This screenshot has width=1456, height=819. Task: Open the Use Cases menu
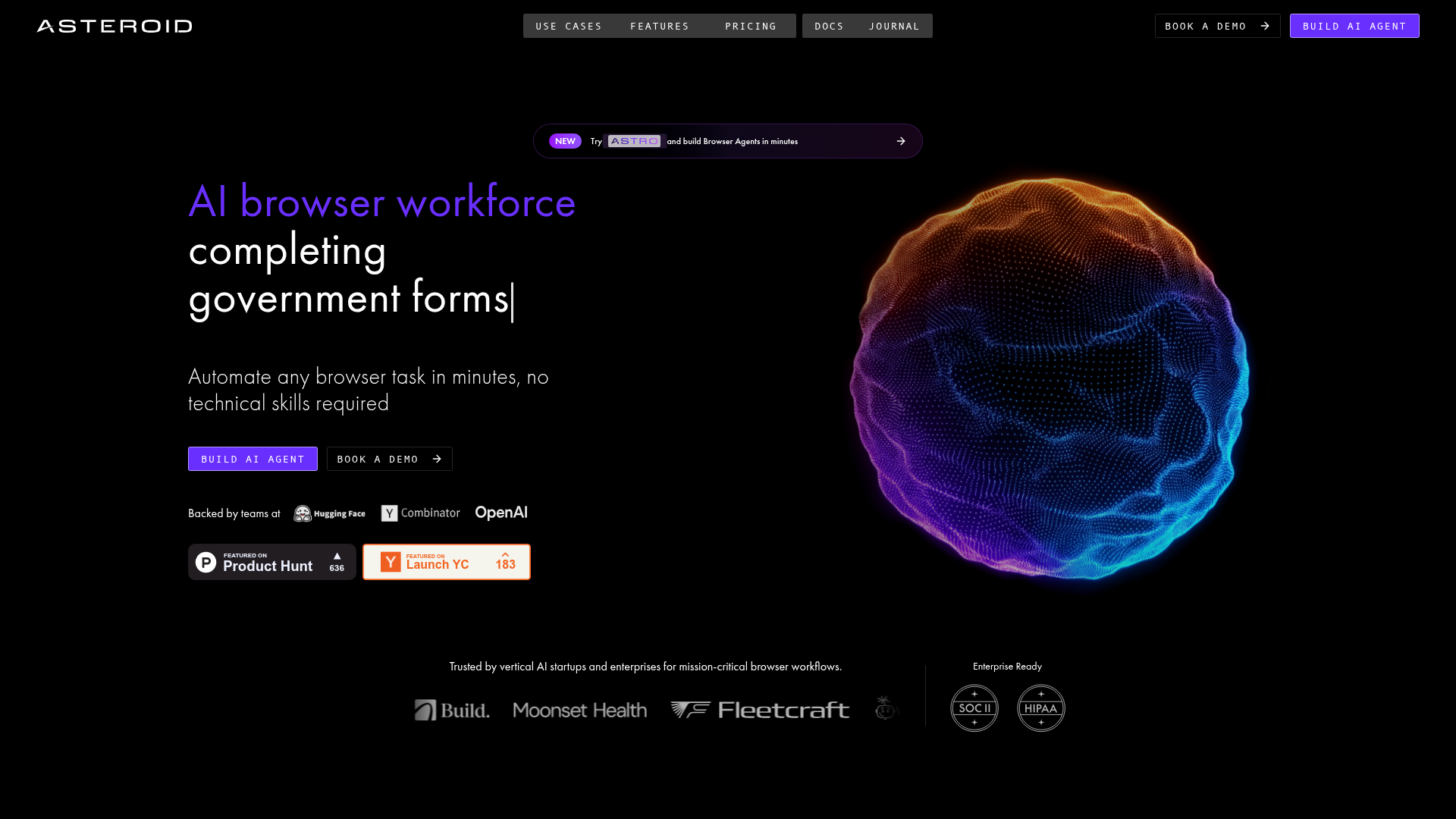click(569, 27)
